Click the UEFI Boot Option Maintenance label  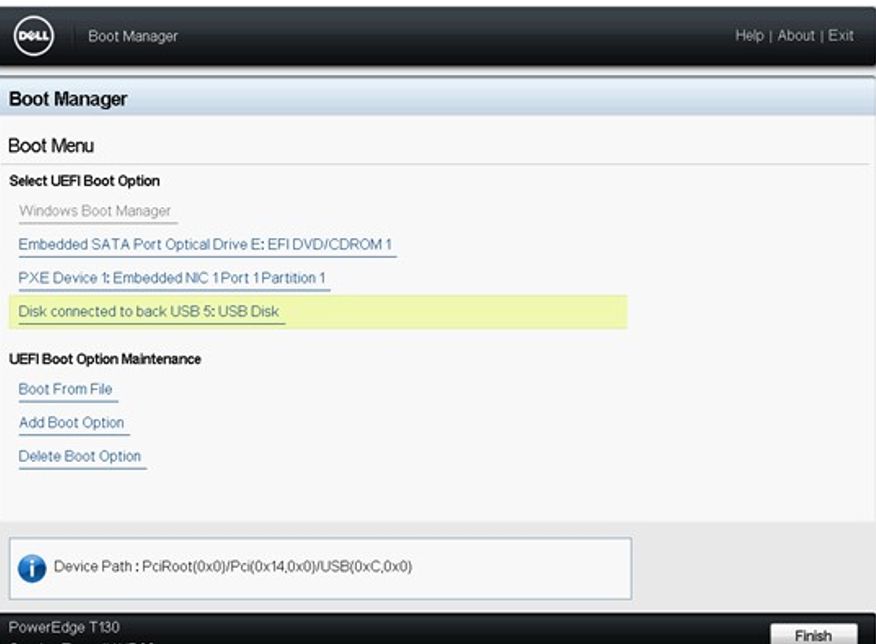pyautogui.click(x=105, y=359)
